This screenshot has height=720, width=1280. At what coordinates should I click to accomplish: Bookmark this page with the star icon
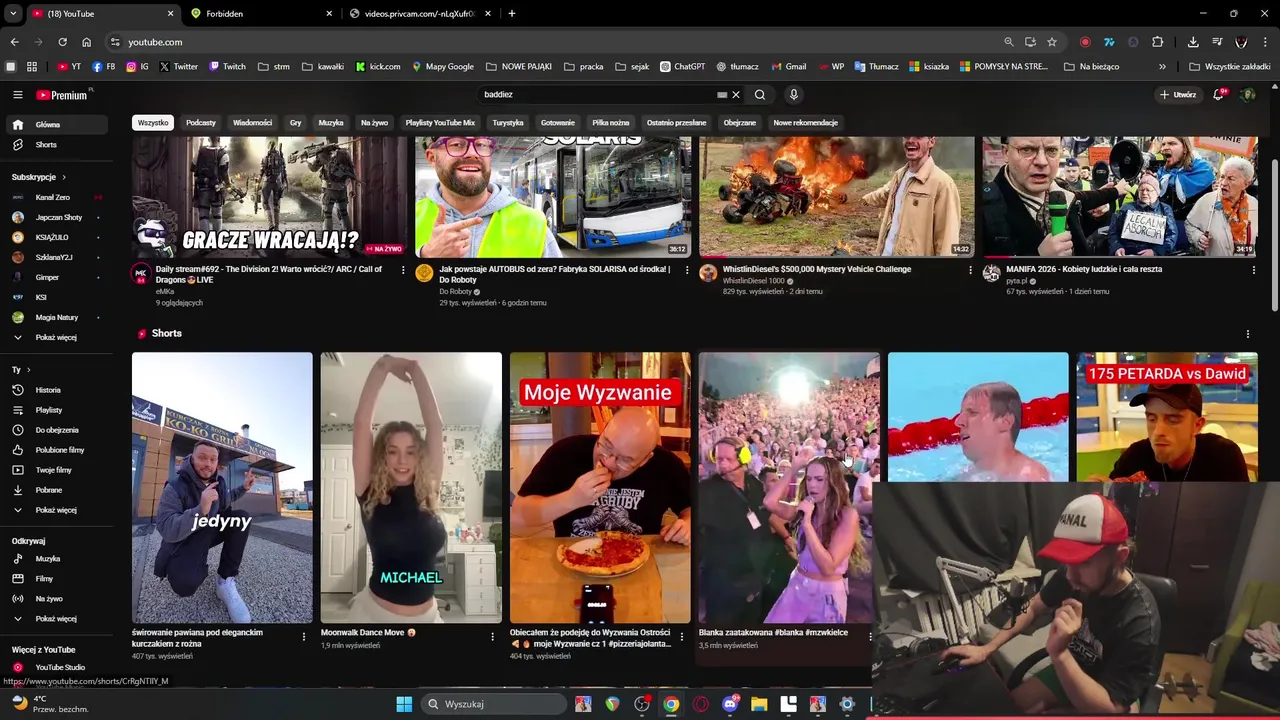coord(1052,42)
